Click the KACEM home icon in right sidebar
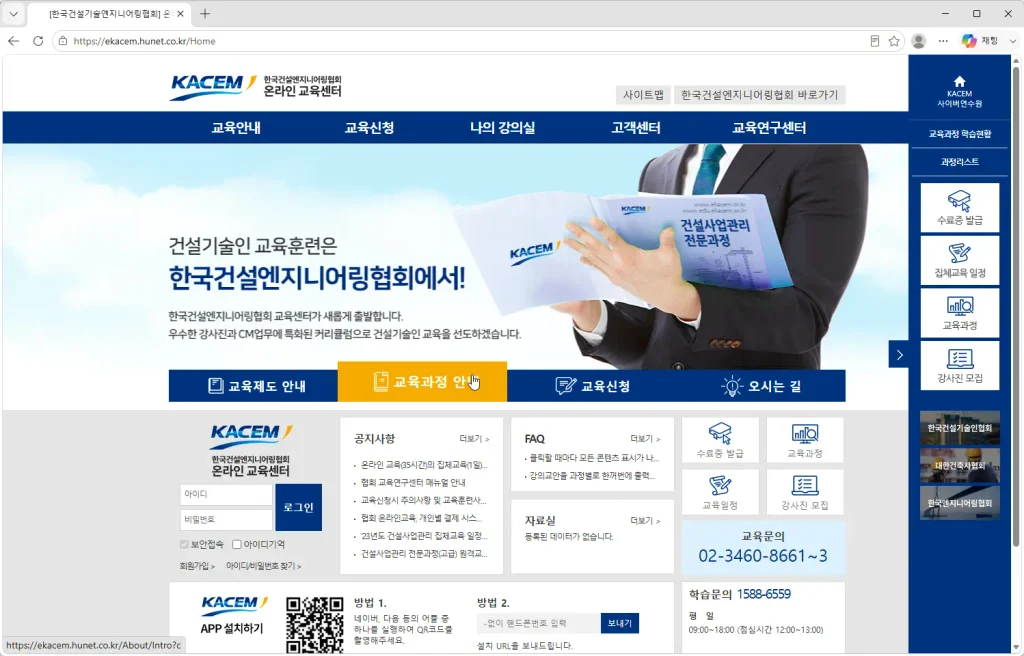 [959, 82]
